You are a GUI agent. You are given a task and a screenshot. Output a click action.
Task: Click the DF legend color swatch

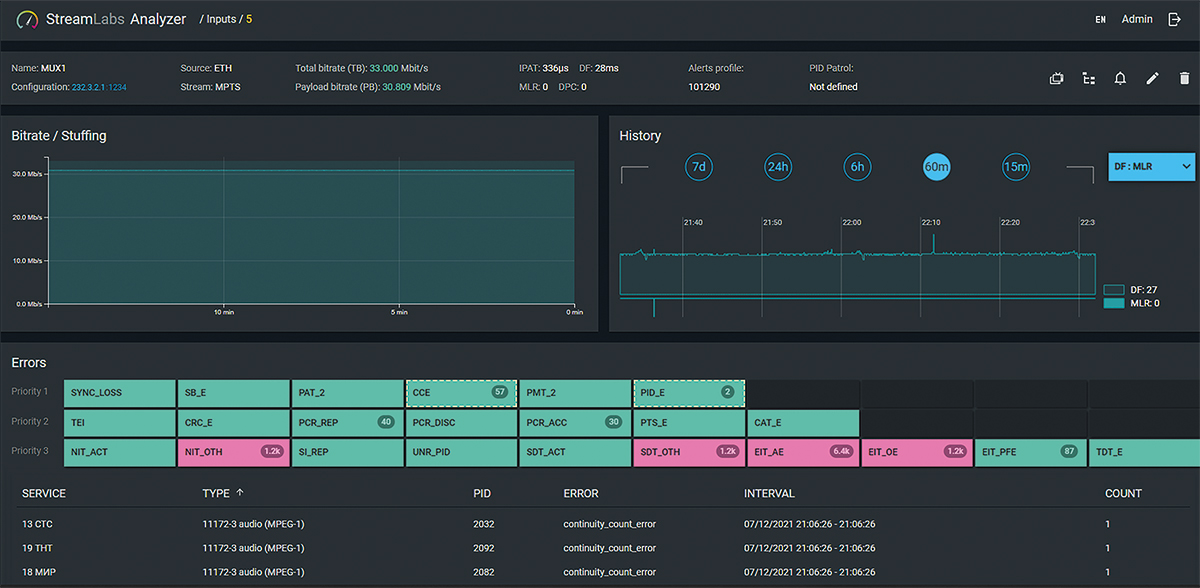coord(1113,290)
